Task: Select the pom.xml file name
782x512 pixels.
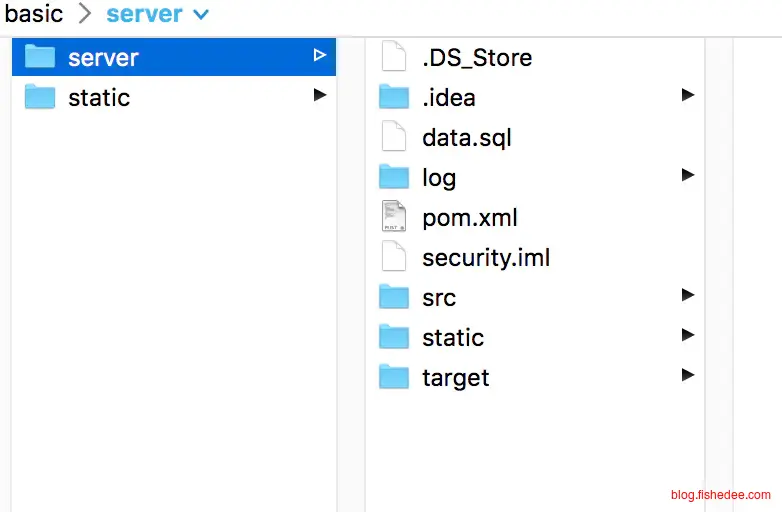Action: tap(469, 218)
